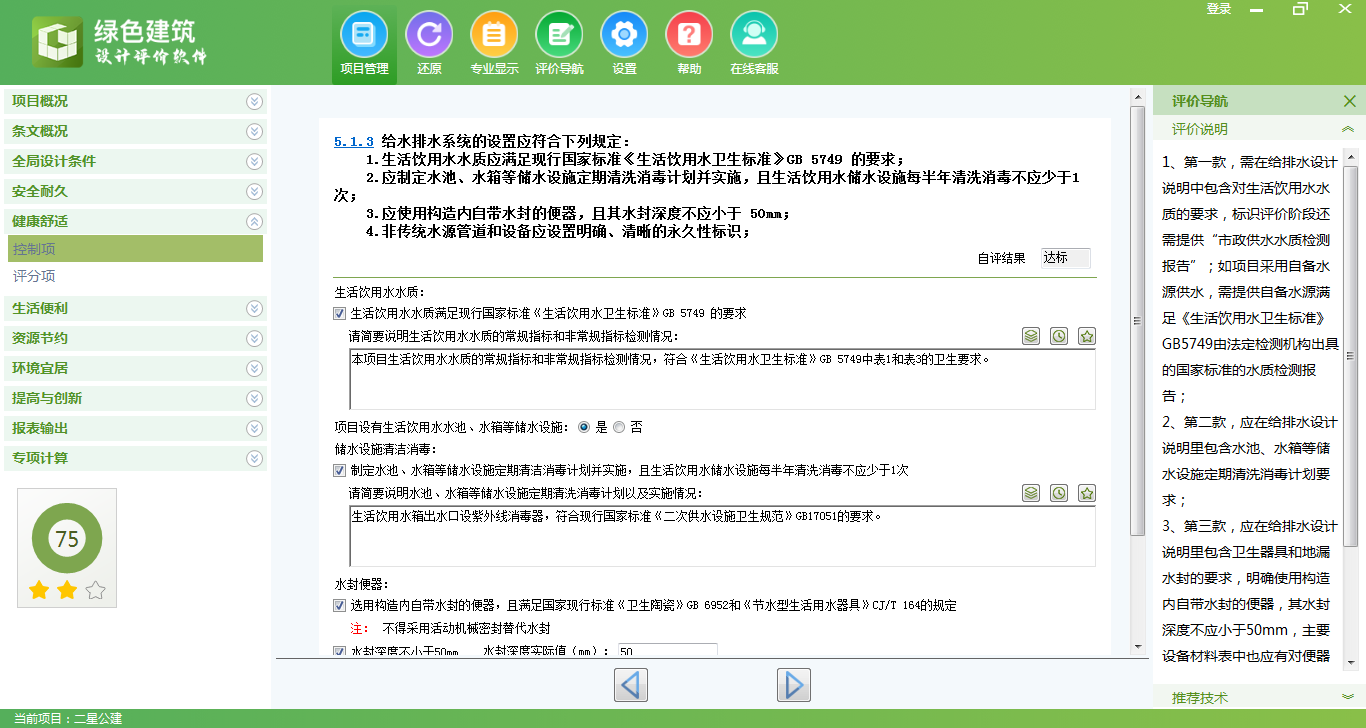1366x728 pixels.
Task: Expand 环境宜居 section
Action: [135, 368]
